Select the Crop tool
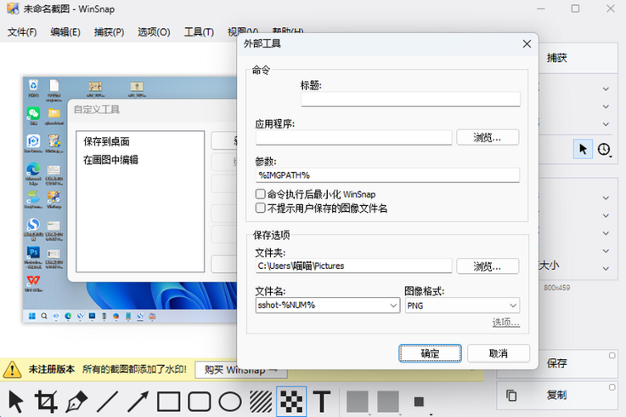 [46, 402]
